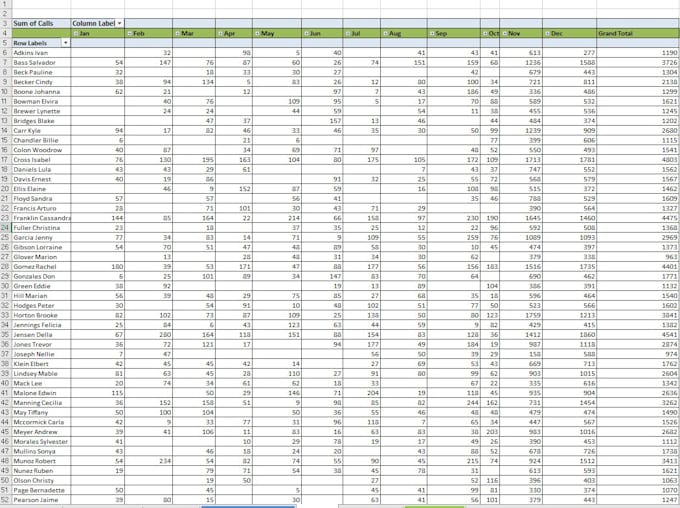This screenshot has width=680, height=508.
Task: Select the Chandler Billie row label
Action: (x=41, y=140)
